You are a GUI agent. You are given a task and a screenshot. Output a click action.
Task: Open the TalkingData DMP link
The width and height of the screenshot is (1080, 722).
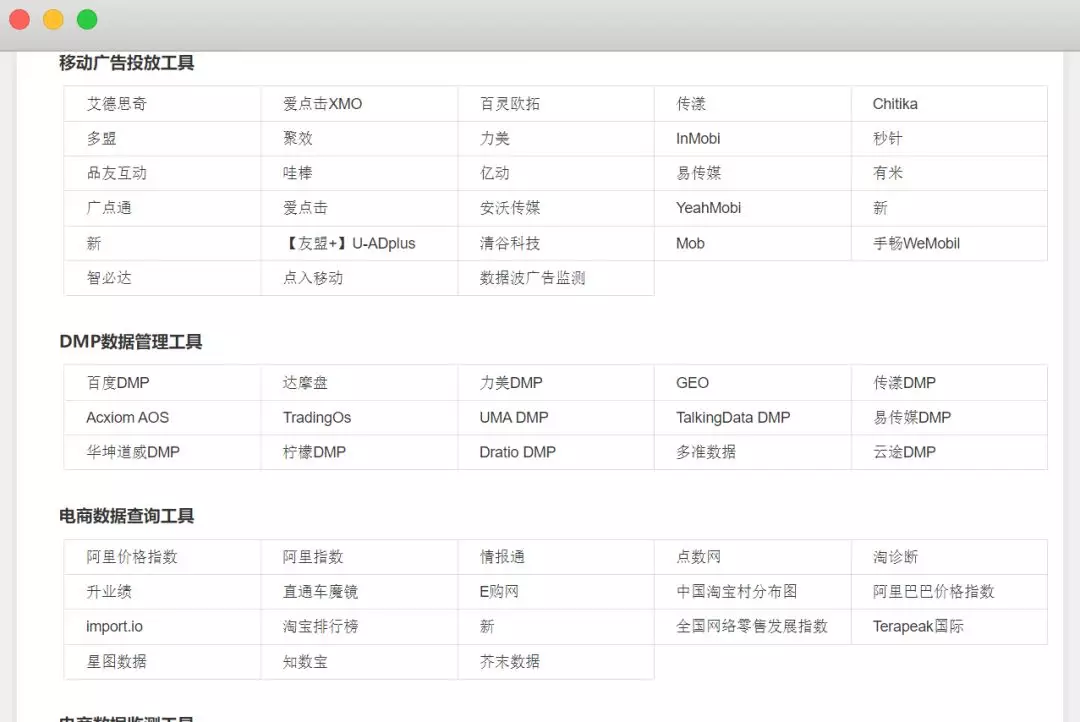[x=733, y=417]
